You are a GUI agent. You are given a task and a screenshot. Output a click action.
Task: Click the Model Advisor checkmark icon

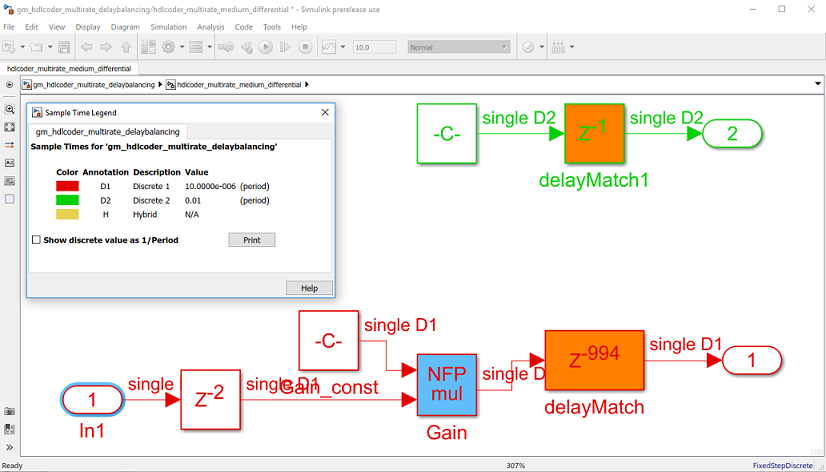(528, 47)
